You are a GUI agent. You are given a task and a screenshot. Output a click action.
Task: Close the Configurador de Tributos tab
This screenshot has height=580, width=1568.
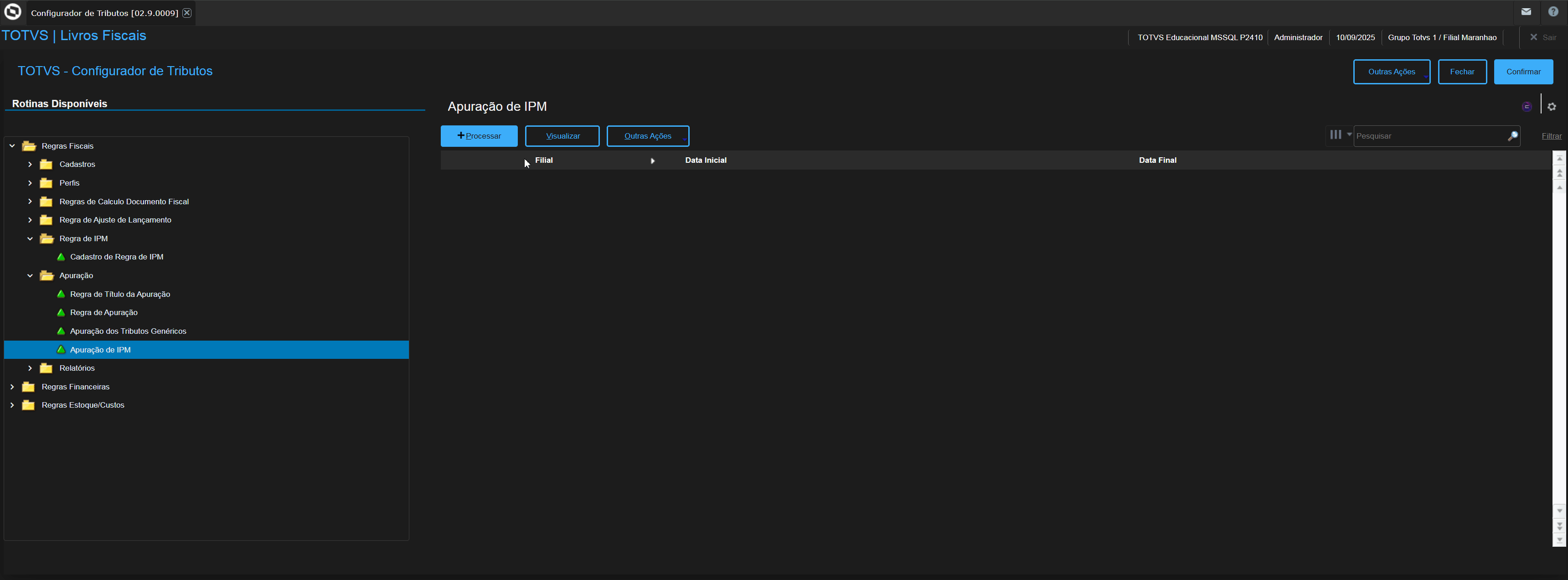pos(187,13)
